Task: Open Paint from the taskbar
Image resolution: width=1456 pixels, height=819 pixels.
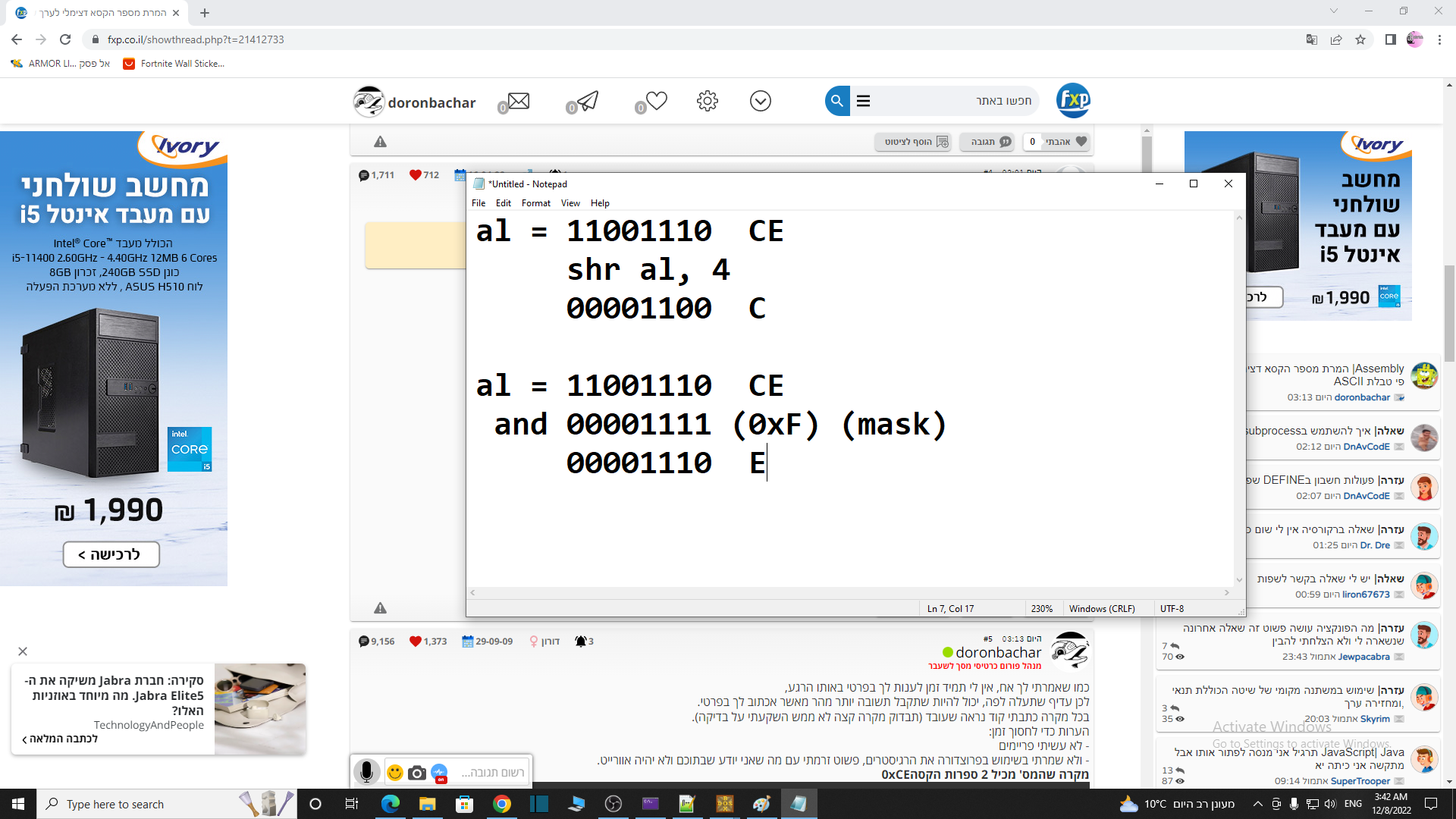Action: click(x=761, y=804)
